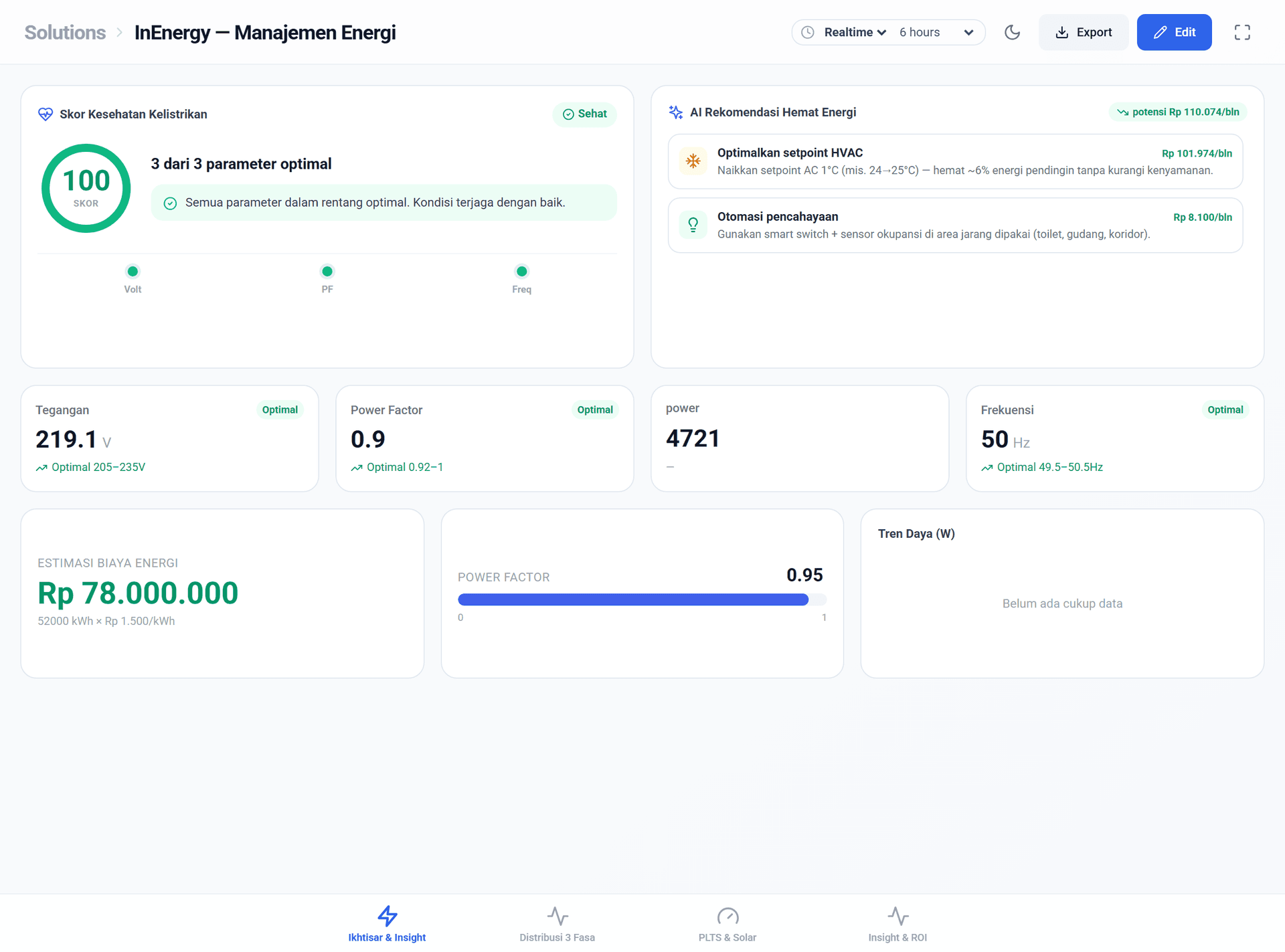Click the Tegangan 219.1 V card
Viewport: 1285px width, 952px height.
pos(170,438)
